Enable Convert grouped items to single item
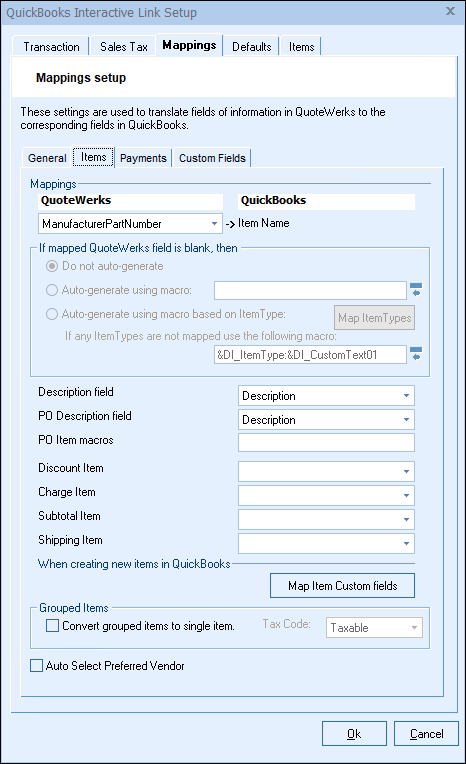466x764 pixels. click(52, 626)
